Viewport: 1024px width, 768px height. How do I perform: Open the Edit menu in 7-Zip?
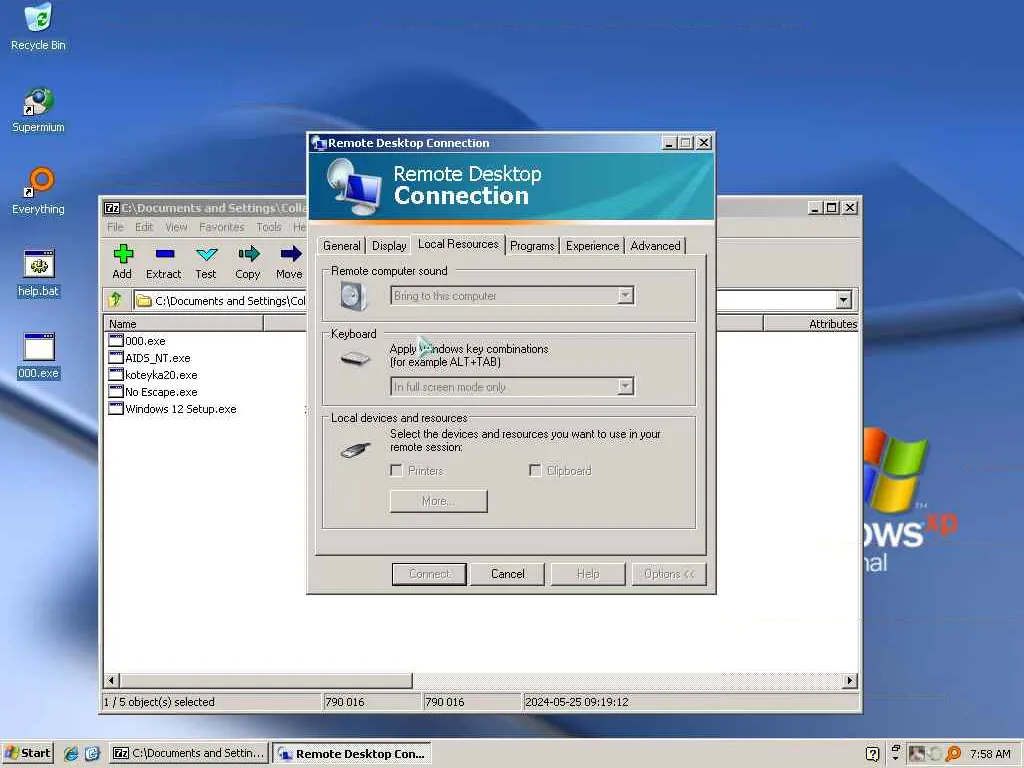144,227
